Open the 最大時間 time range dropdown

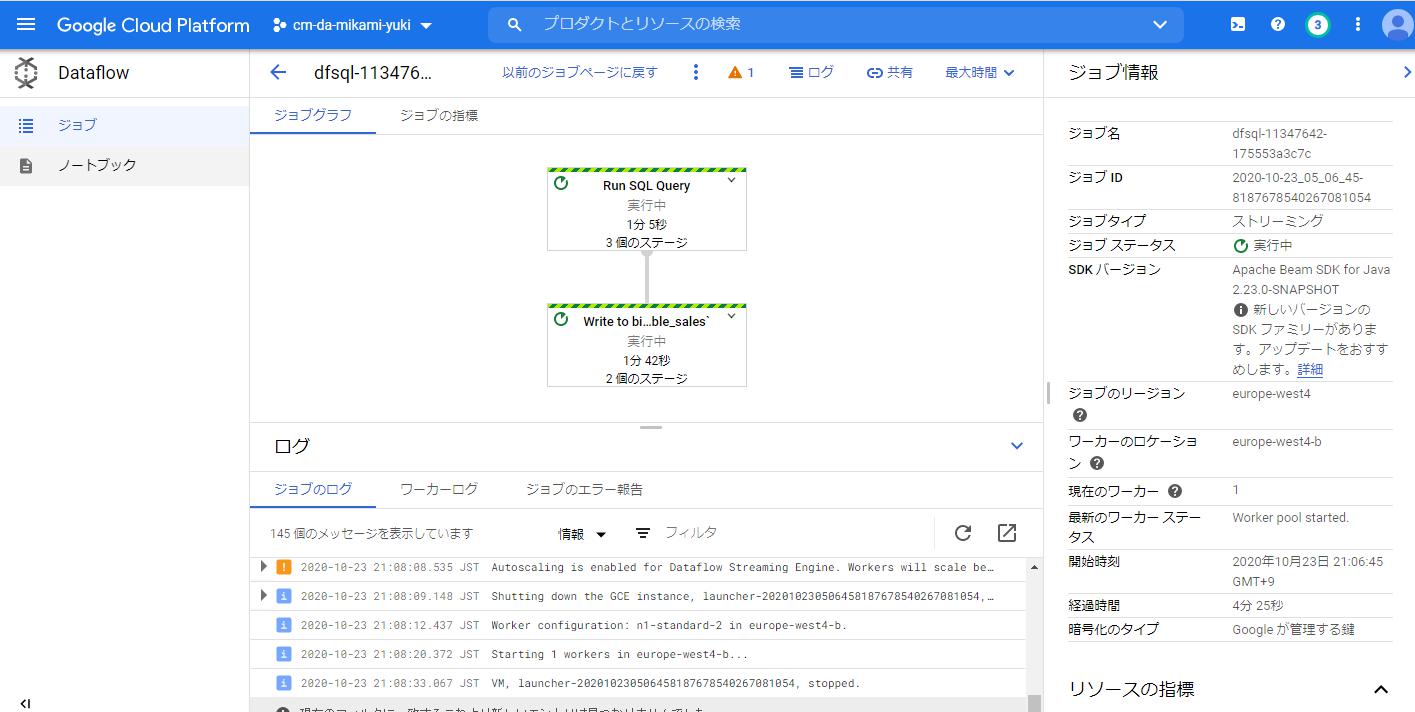pos(978,72)
